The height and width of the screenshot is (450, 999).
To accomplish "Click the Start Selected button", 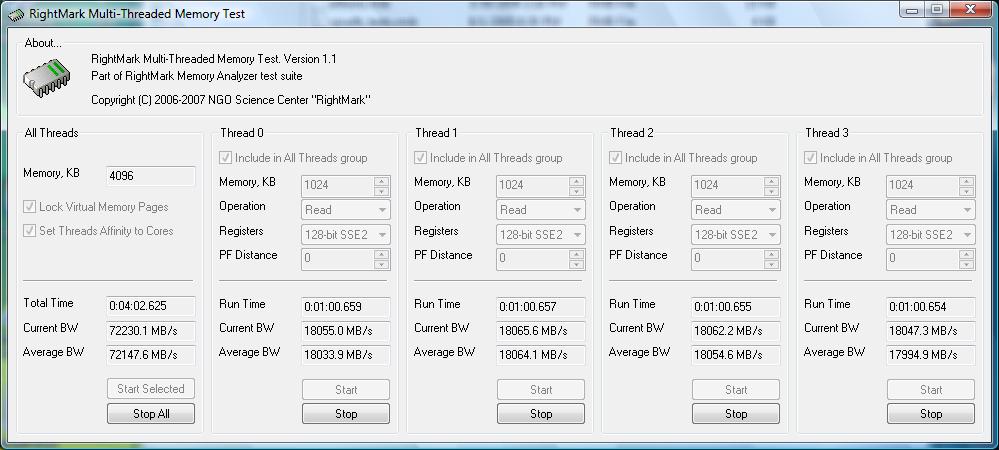I will [x=151, y=389].
